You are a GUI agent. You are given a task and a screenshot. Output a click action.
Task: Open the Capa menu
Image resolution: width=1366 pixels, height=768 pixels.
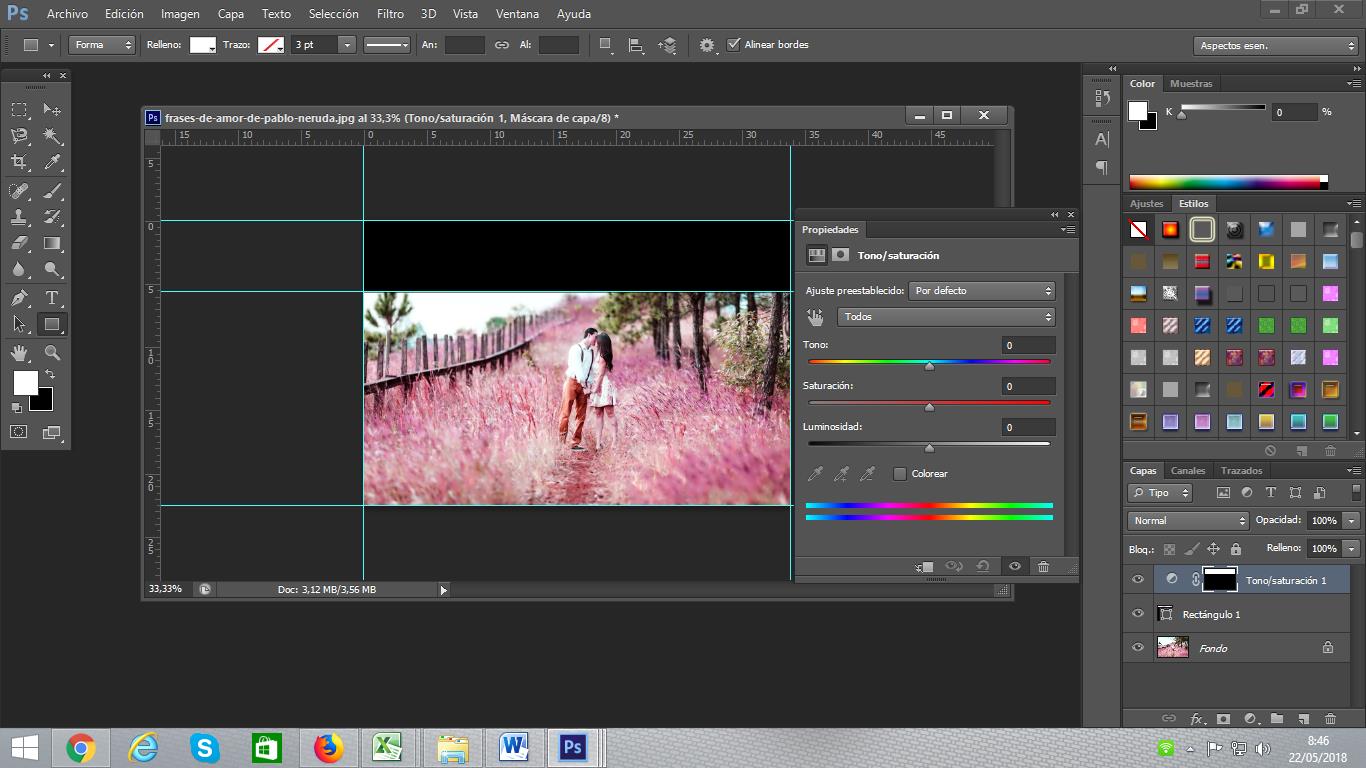pos(231,14)
